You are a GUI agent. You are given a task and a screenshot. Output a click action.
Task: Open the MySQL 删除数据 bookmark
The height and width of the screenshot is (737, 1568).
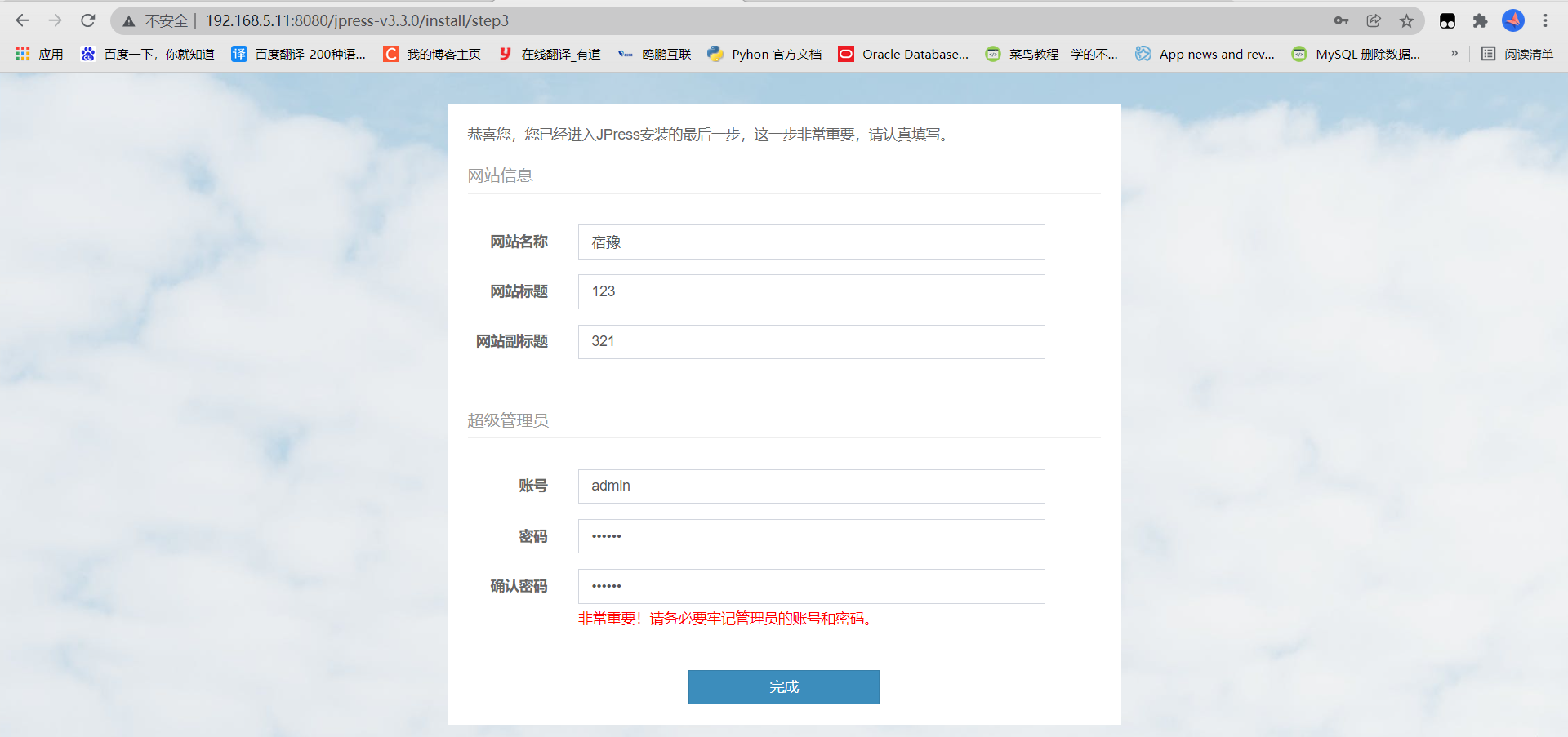click(1356, 54)
